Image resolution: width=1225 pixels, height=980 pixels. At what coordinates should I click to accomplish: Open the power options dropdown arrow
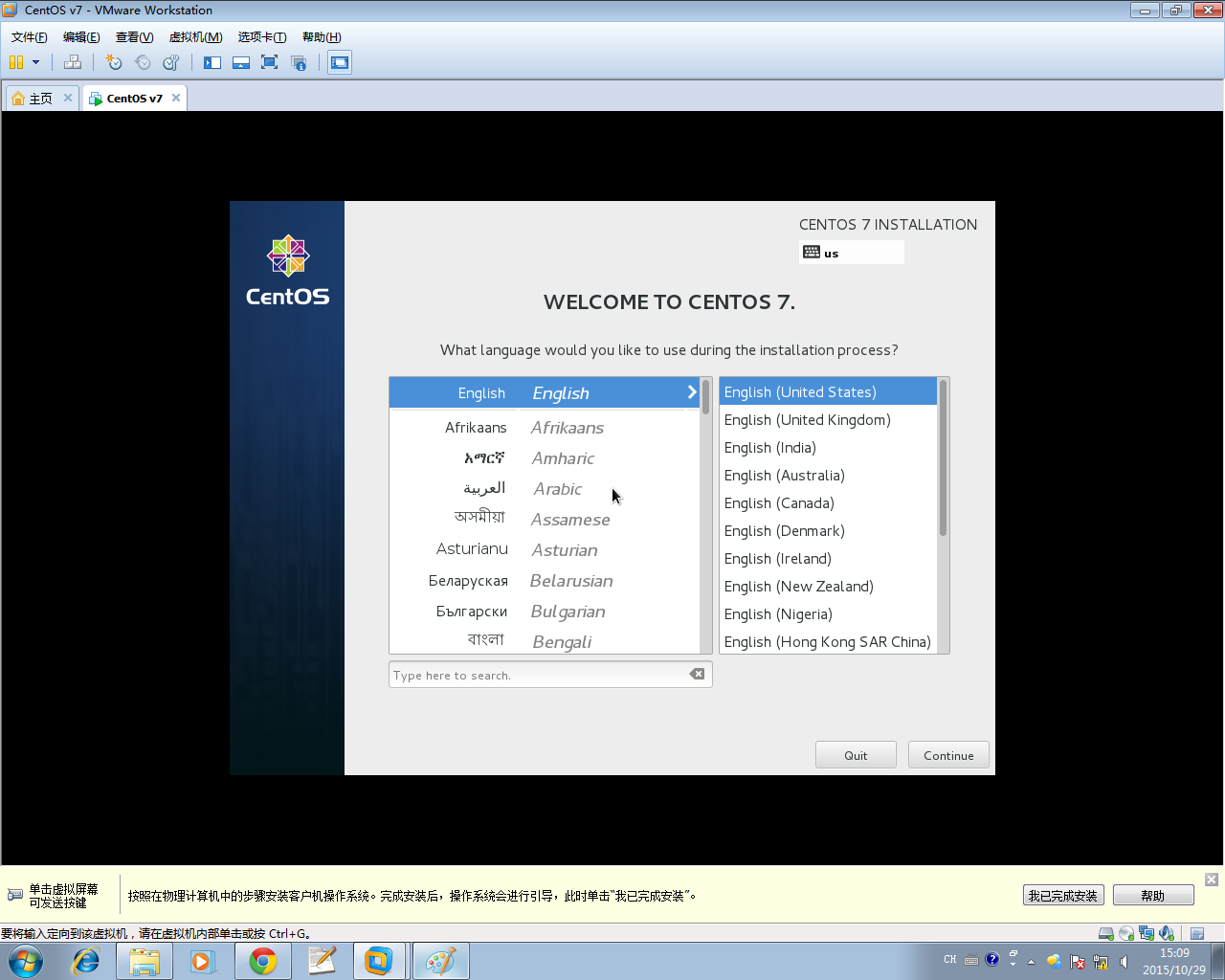[x=36, y=62]
